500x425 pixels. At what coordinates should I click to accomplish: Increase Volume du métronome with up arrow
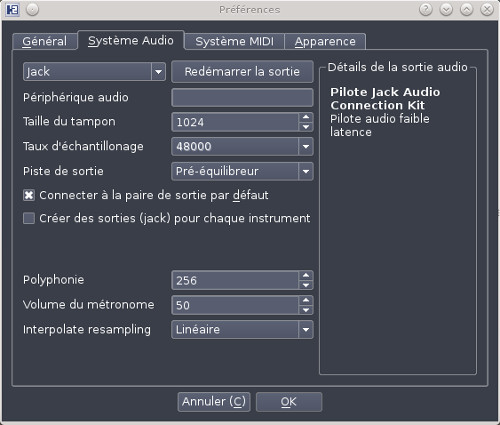pyautogui.click(x=306, y=300)
